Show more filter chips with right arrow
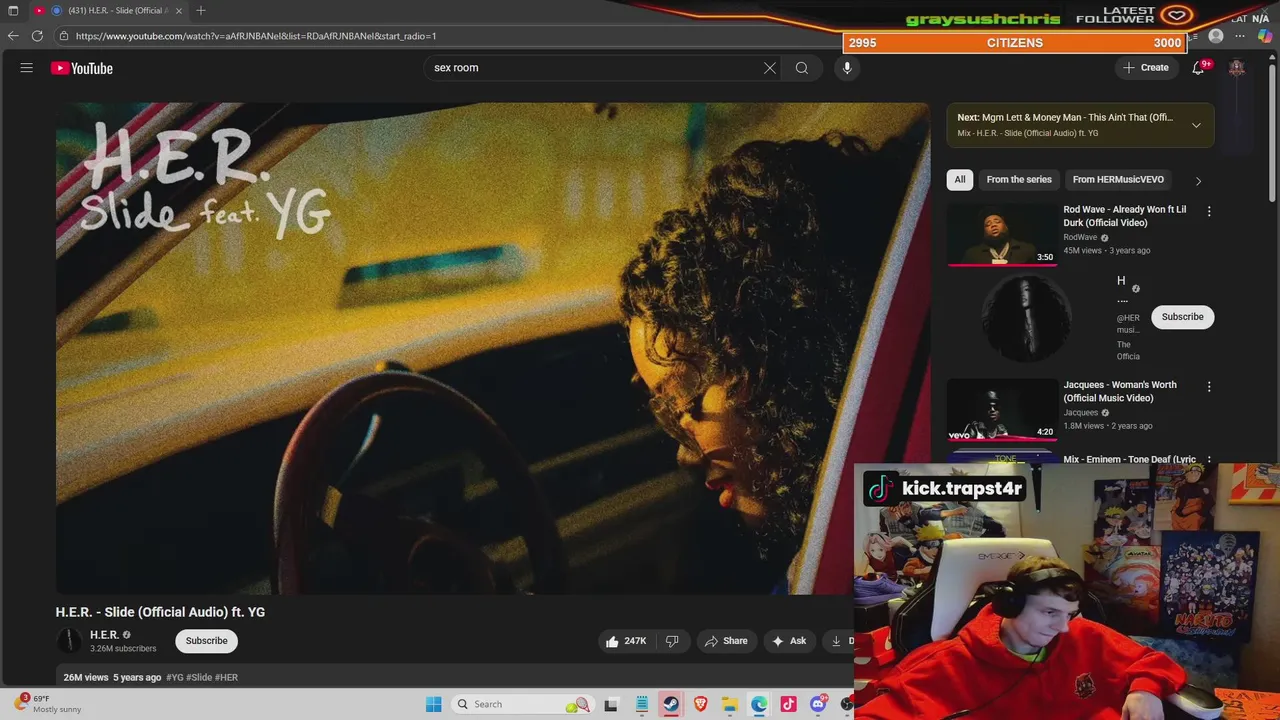 coord(1198,181)
